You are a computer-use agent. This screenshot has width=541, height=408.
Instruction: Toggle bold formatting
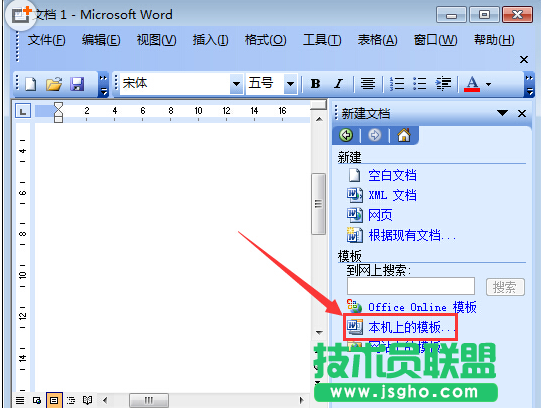(315, 84)
